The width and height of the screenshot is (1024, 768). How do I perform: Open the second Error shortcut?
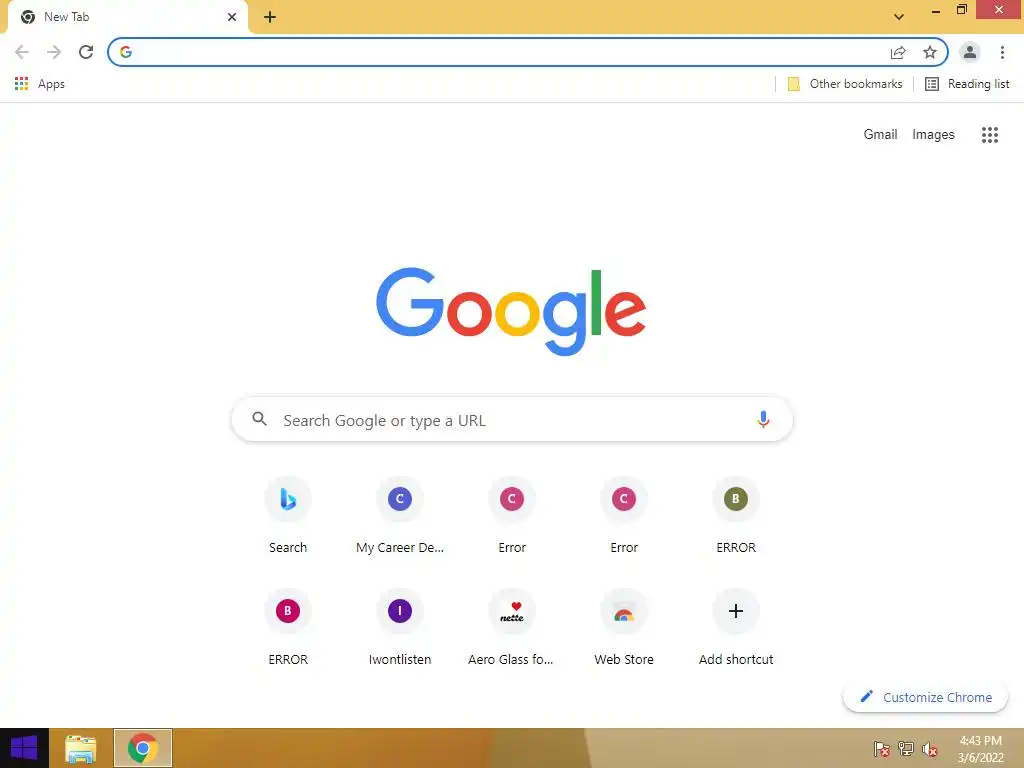pyautogui.click(x=624, y=516)
